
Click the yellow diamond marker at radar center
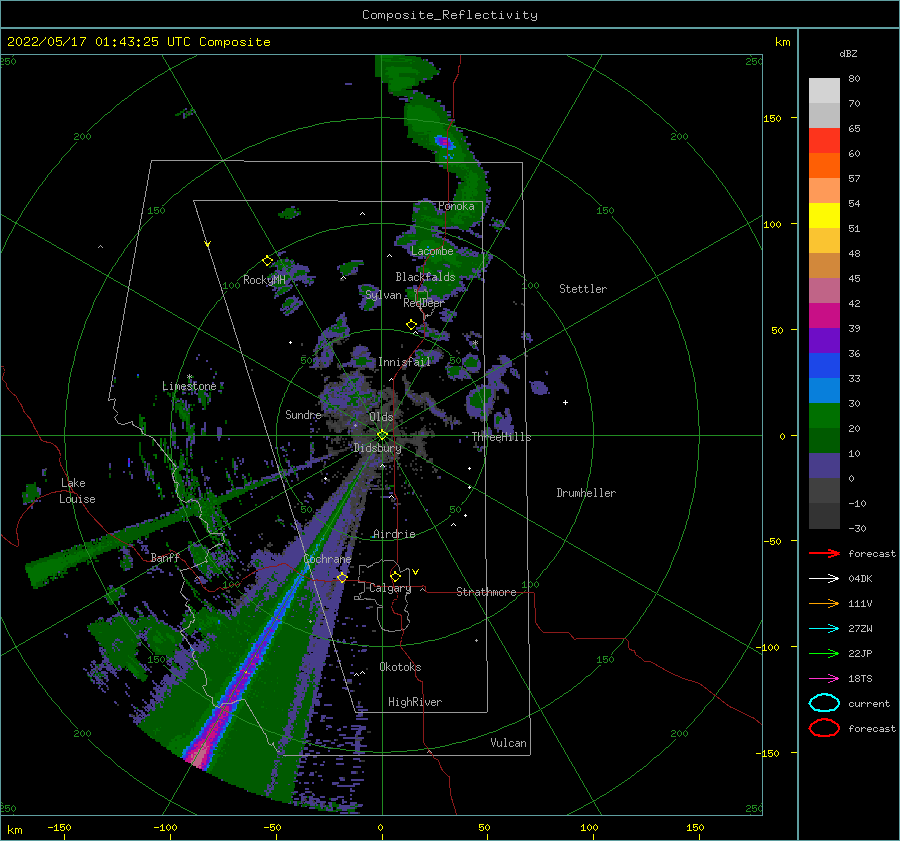pos(382,435)
